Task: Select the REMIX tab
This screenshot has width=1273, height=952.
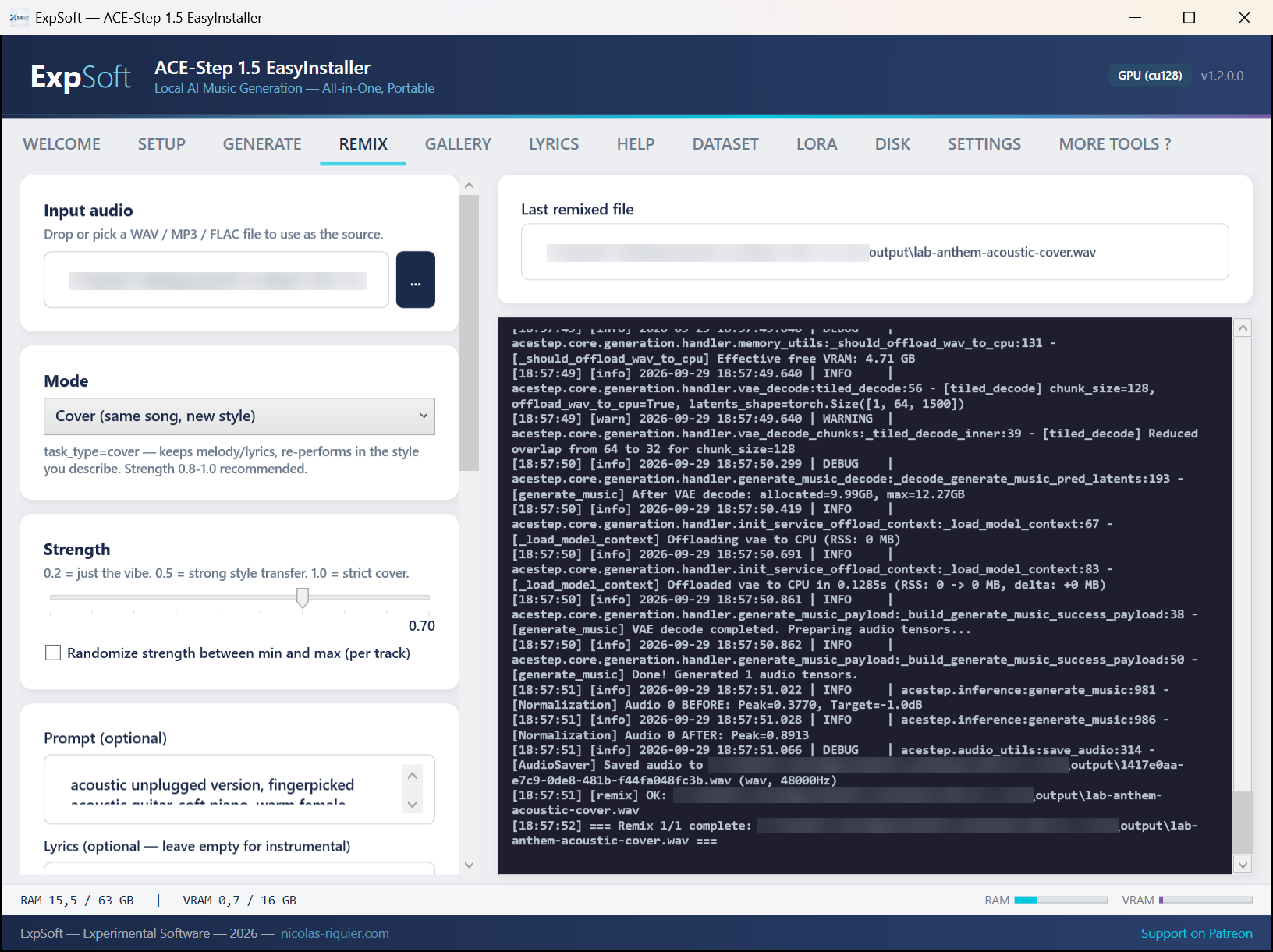Action: point(363,144)
